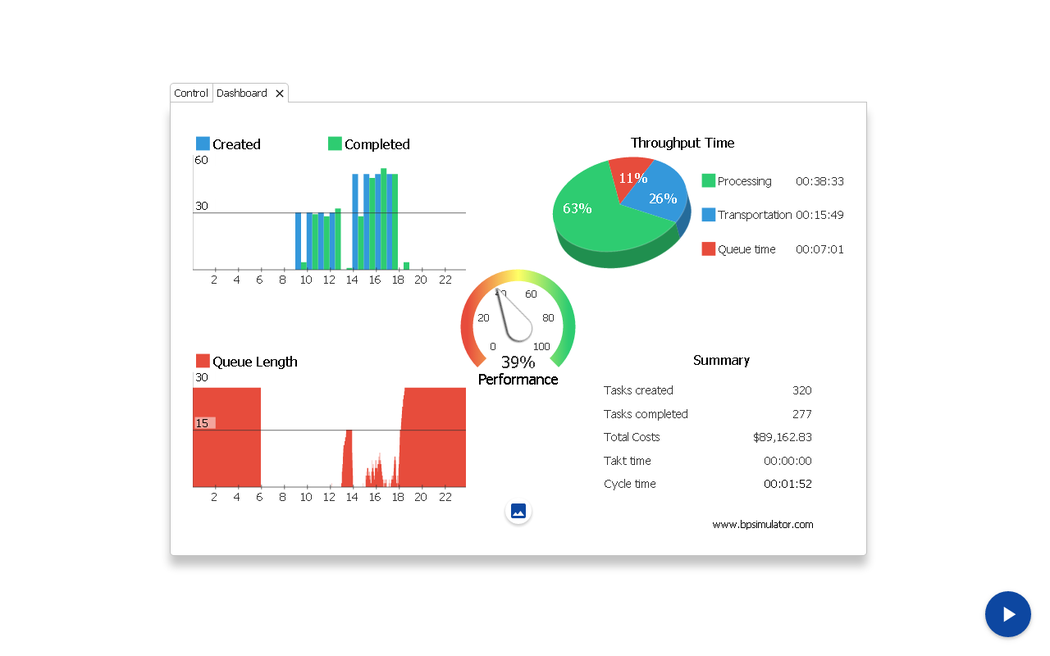The image size is (1050, 656).
Task: Click the Total Costs value $89,162.83
Action: coord(782,437)
